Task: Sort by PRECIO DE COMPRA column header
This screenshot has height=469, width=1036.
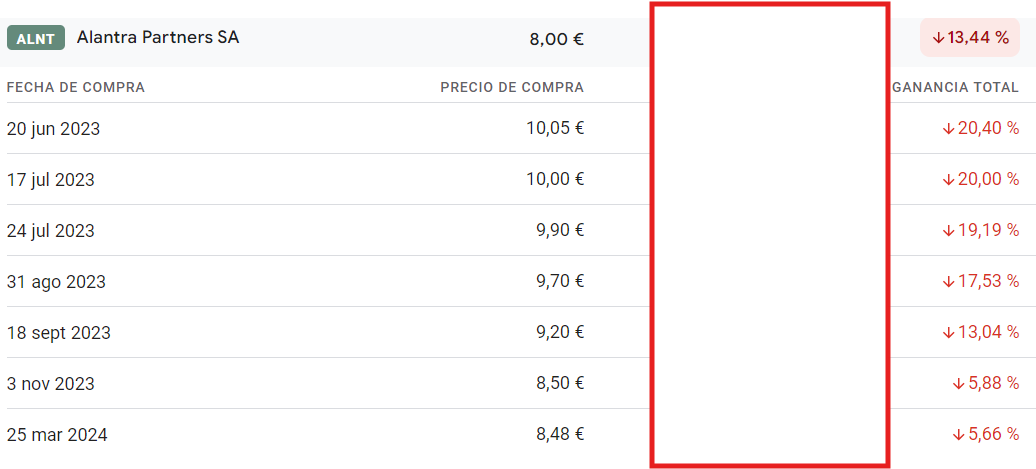Action: click(x=512, y=87)
